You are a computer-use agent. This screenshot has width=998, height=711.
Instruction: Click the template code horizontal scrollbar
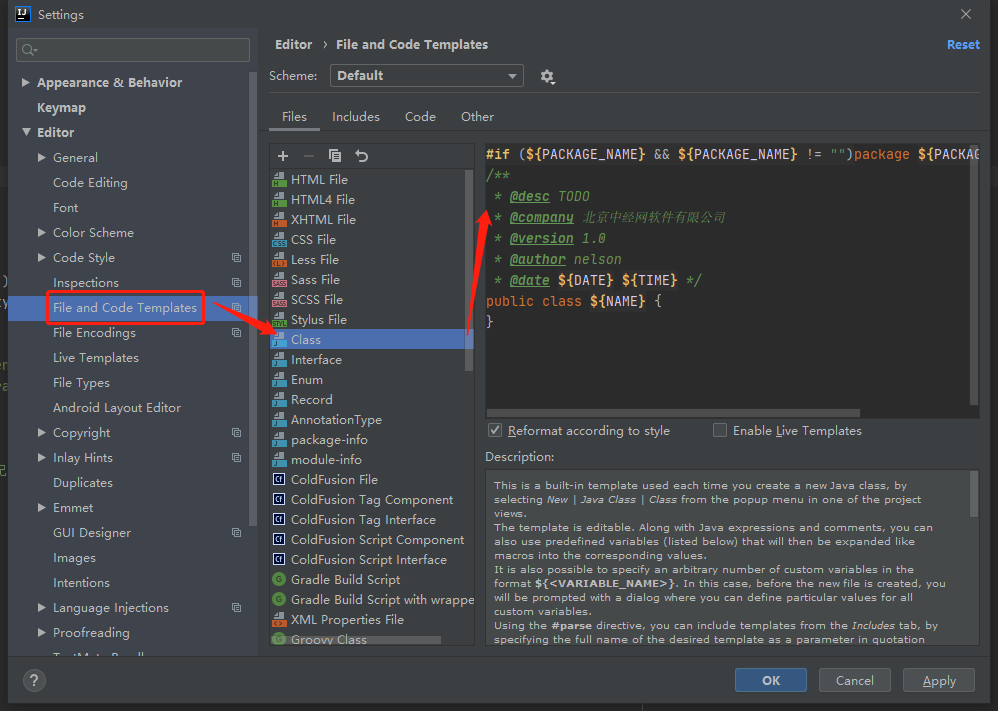[x=673, y=413]
